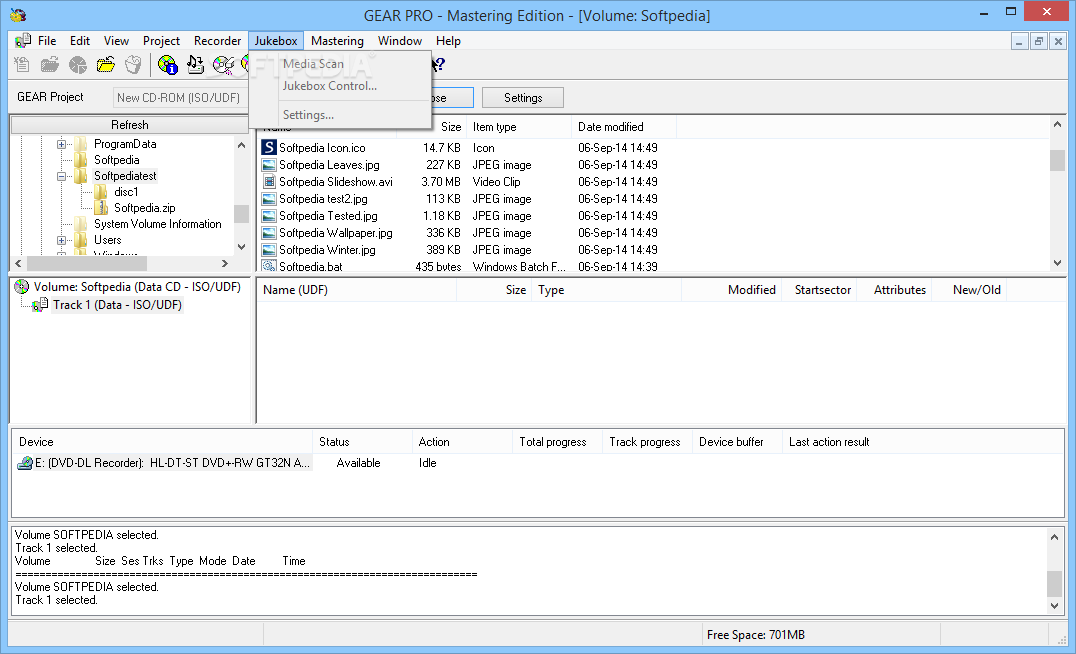This screenshot has width=1076, height=654.
Task: Click file list scrollbar down arrow
Action: 1057,263
